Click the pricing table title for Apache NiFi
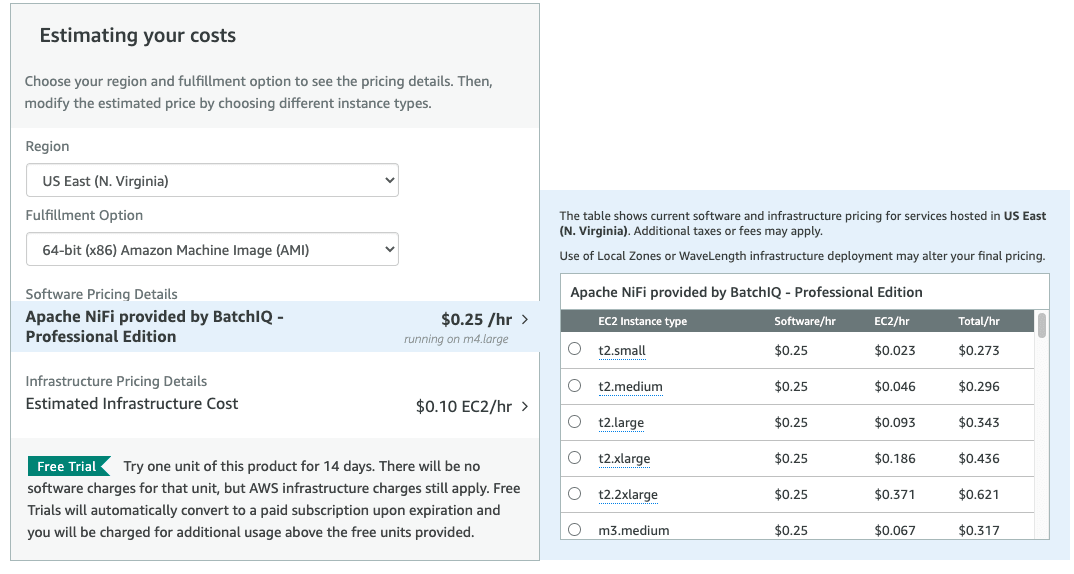 [747, 292]
